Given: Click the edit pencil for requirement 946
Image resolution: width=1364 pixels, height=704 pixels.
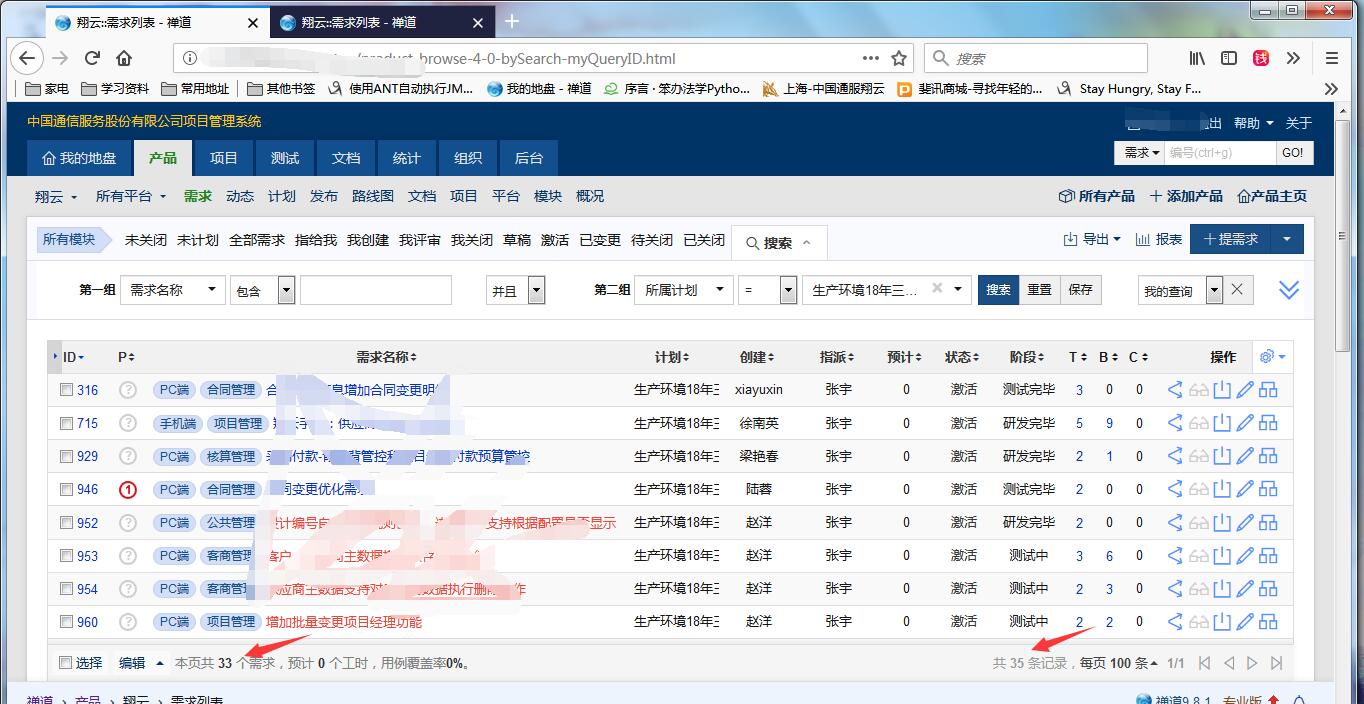Looking at the screenshot, I should 1245,489.
